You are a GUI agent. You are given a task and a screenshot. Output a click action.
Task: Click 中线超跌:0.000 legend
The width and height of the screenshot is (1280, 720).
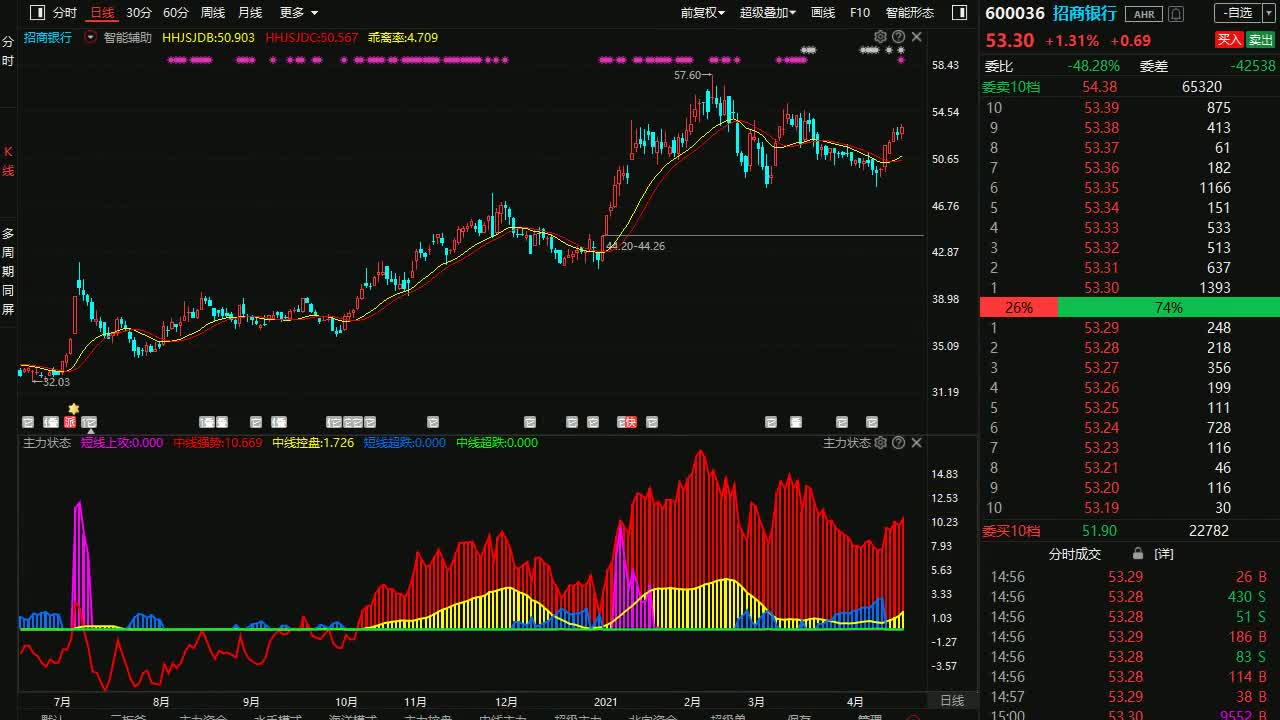tap(497, 442)
